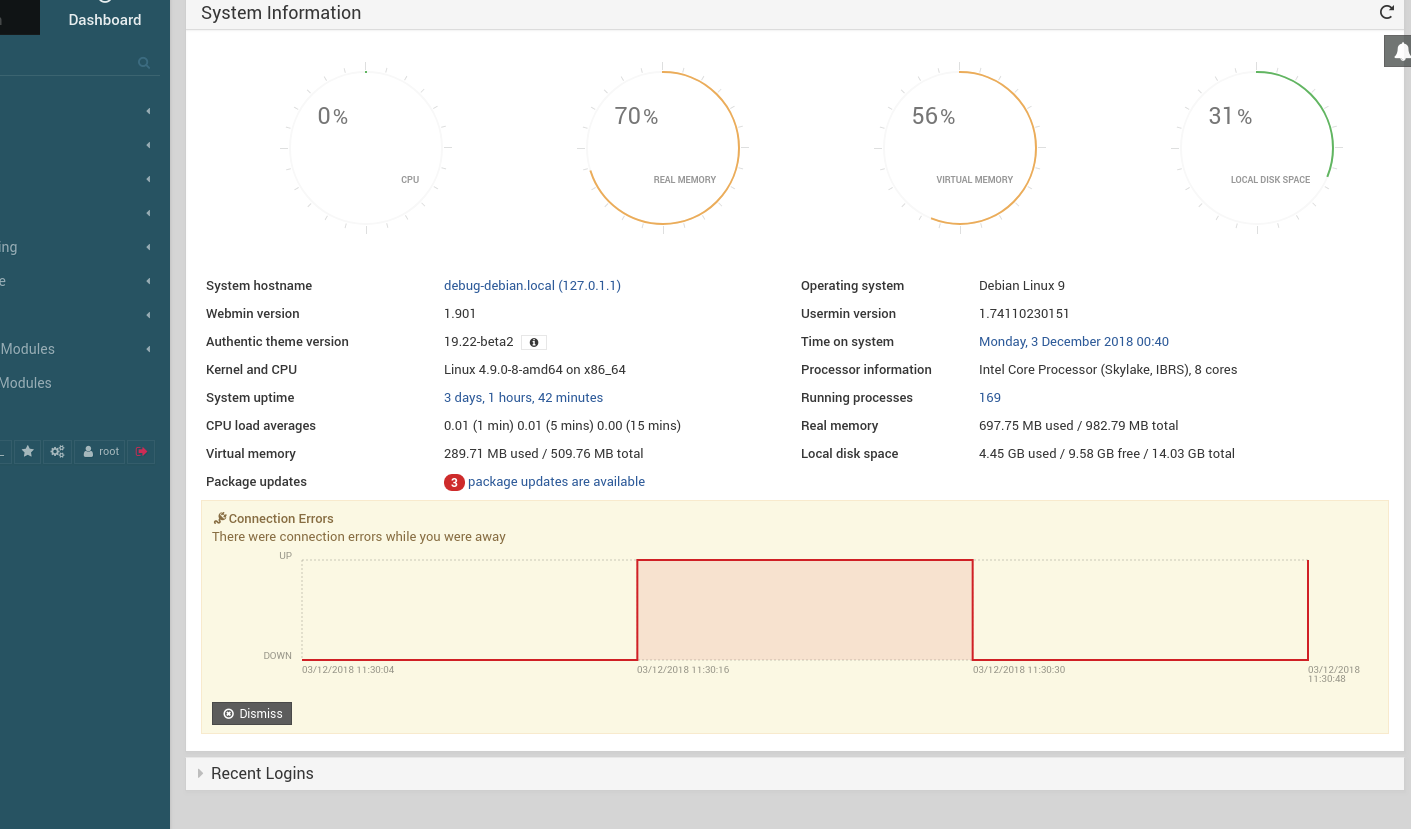Open the notifications bell

(1400, 51)
